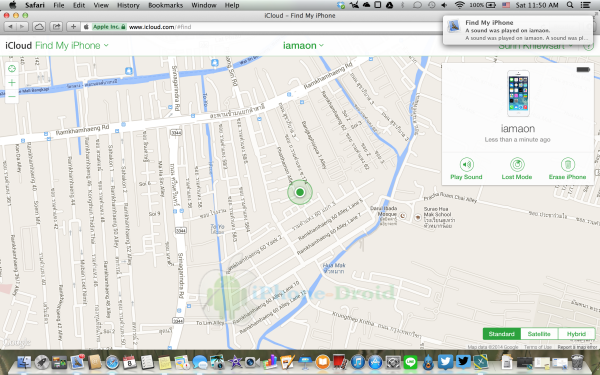Zoom in on the map

pos(12,83)
